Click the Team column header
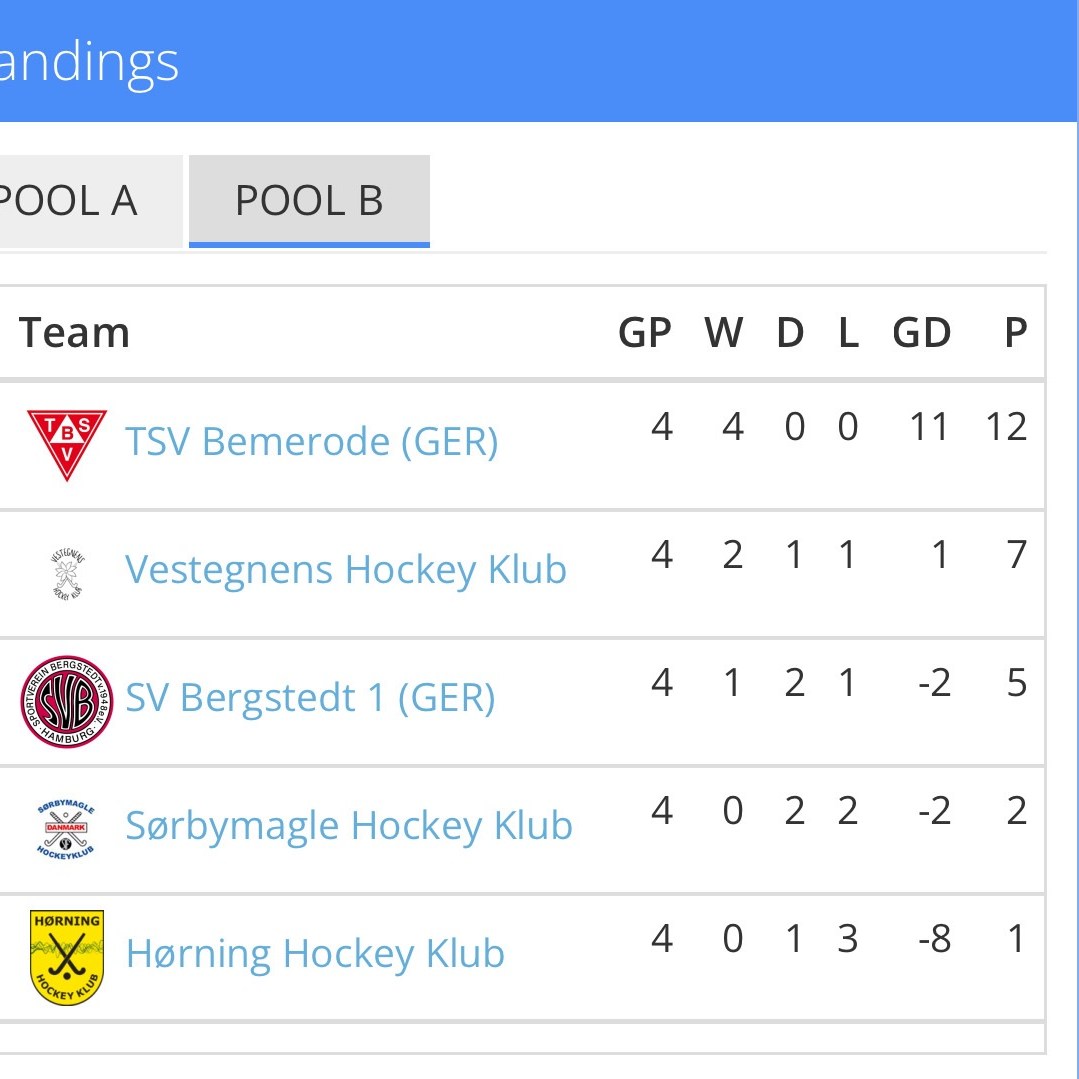Viewport: 1079px width, 1079px height. (75, 333)
